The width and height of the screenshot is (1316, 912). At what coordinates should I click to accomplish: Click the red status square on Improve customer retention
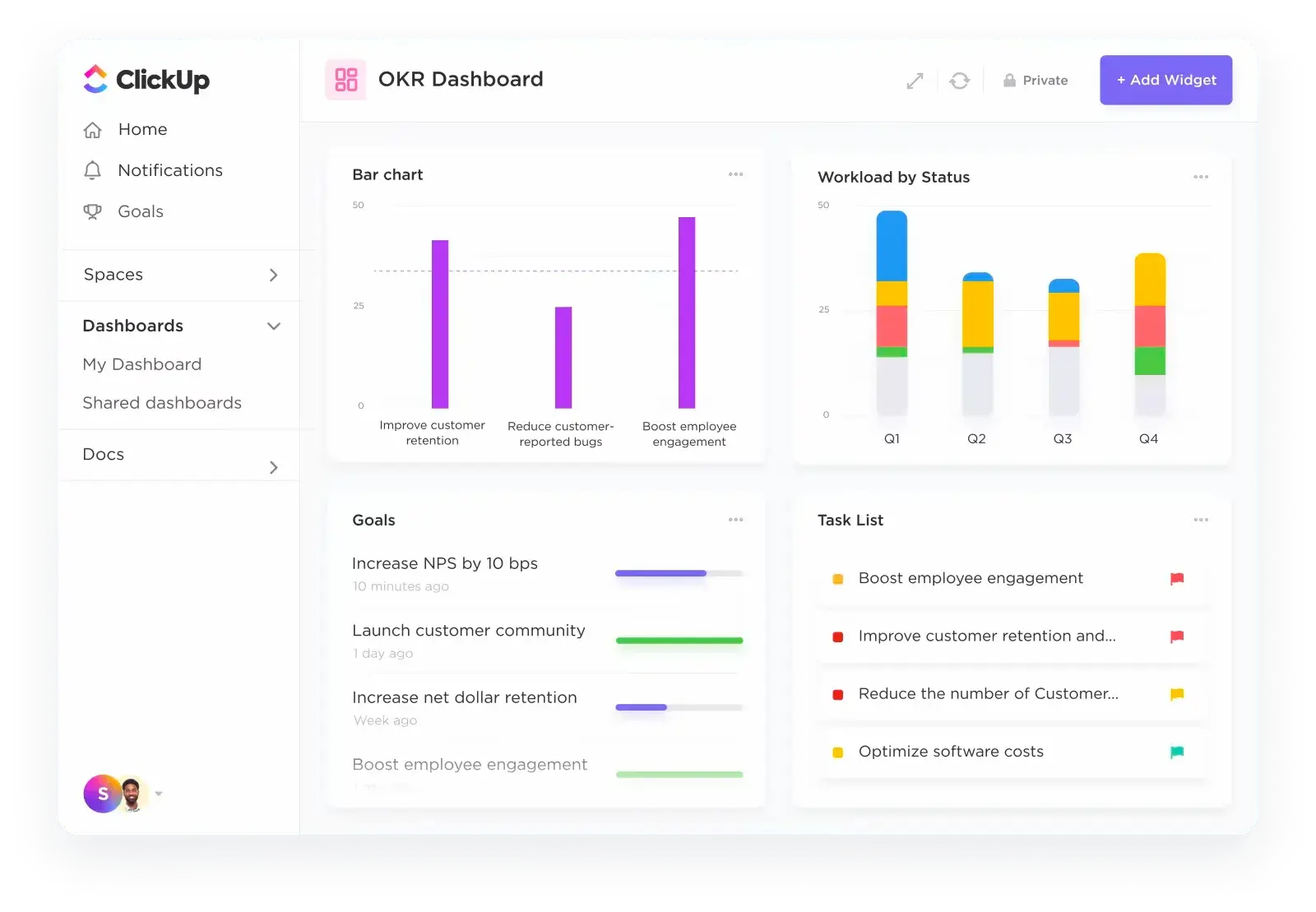(837, 636)
